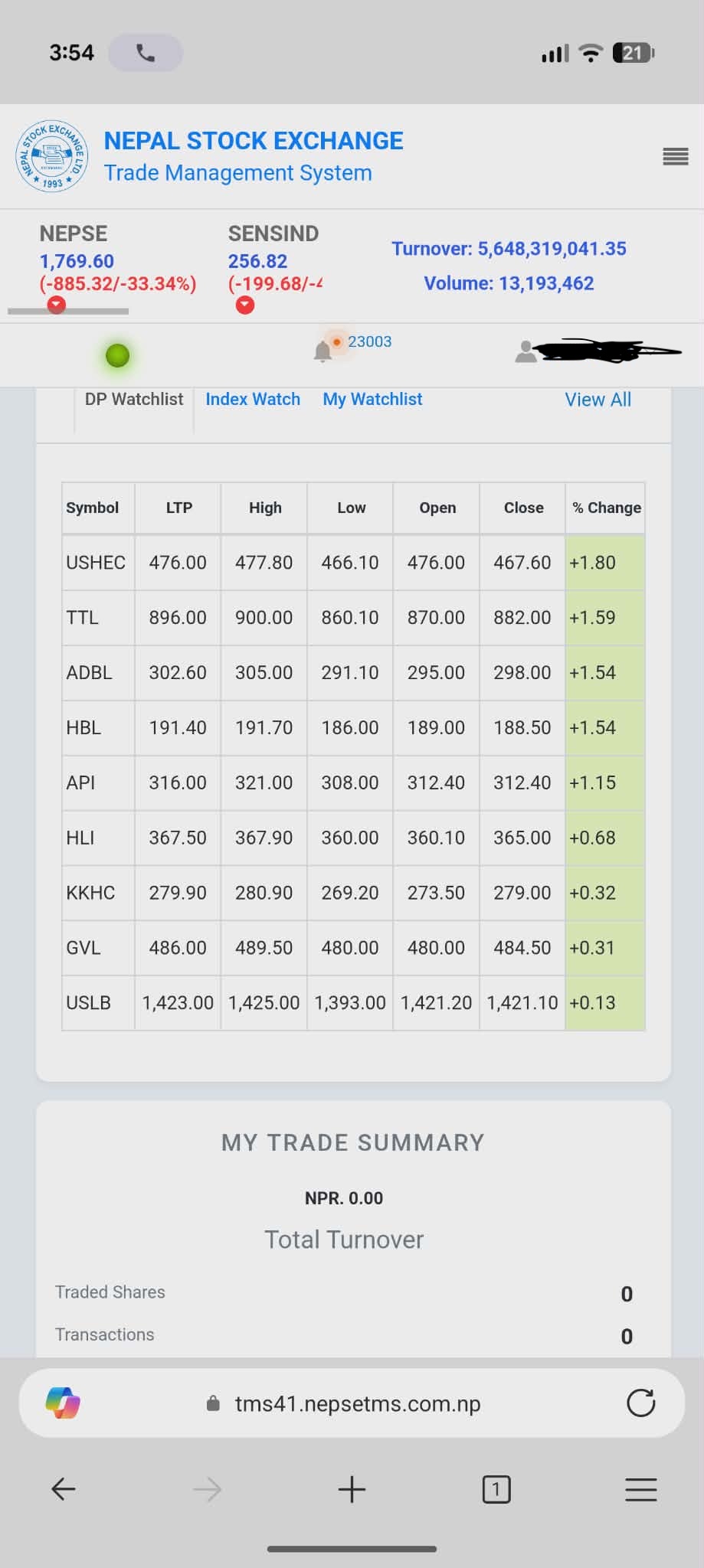Image resolution: width=704 pixels, height=1568 pixels.
Task: Open the browser tab switcher
Action: 496,1489
